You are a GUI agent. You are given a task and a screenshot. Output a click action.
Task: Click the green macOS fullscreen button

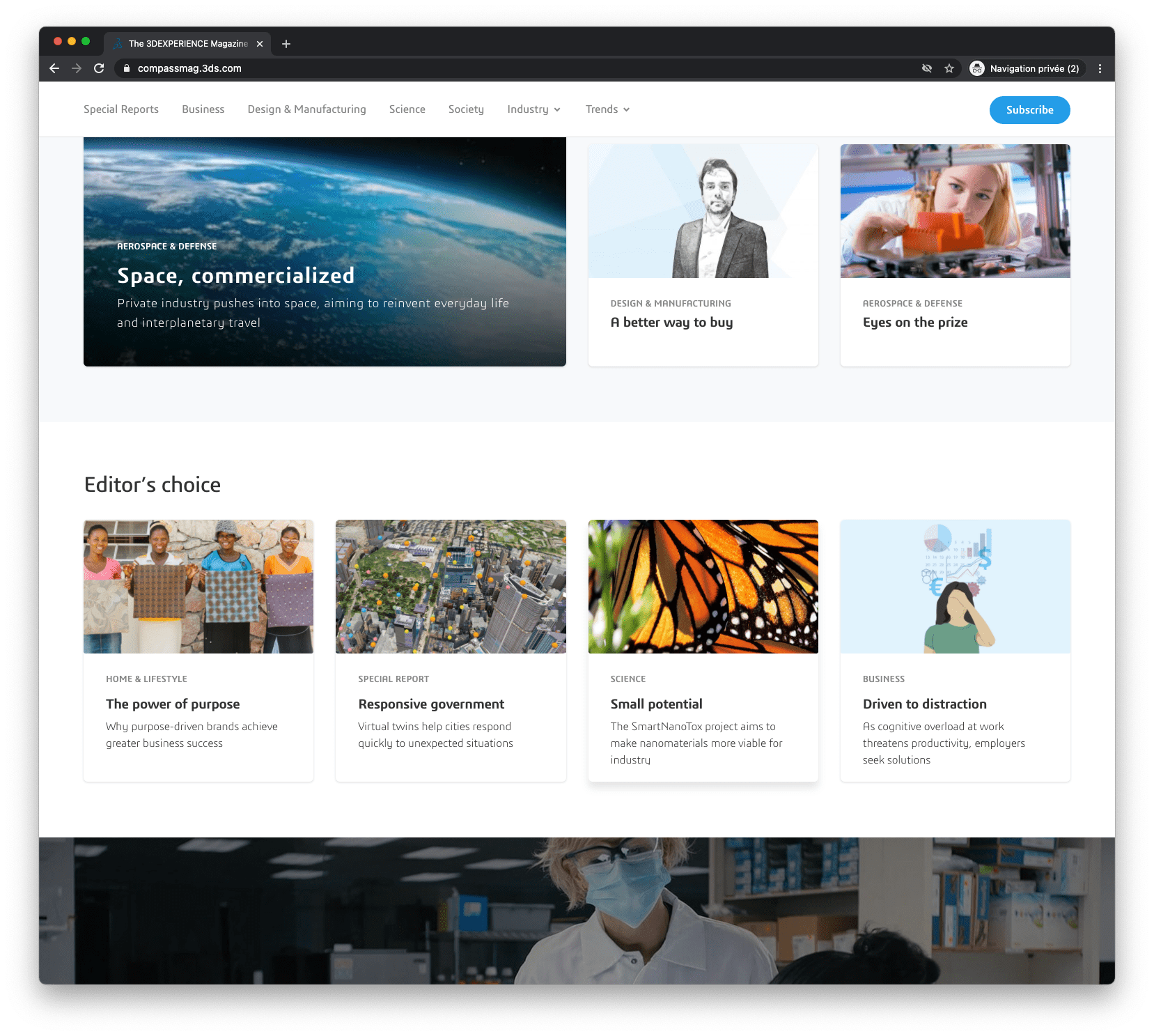(x=86, y=41)
